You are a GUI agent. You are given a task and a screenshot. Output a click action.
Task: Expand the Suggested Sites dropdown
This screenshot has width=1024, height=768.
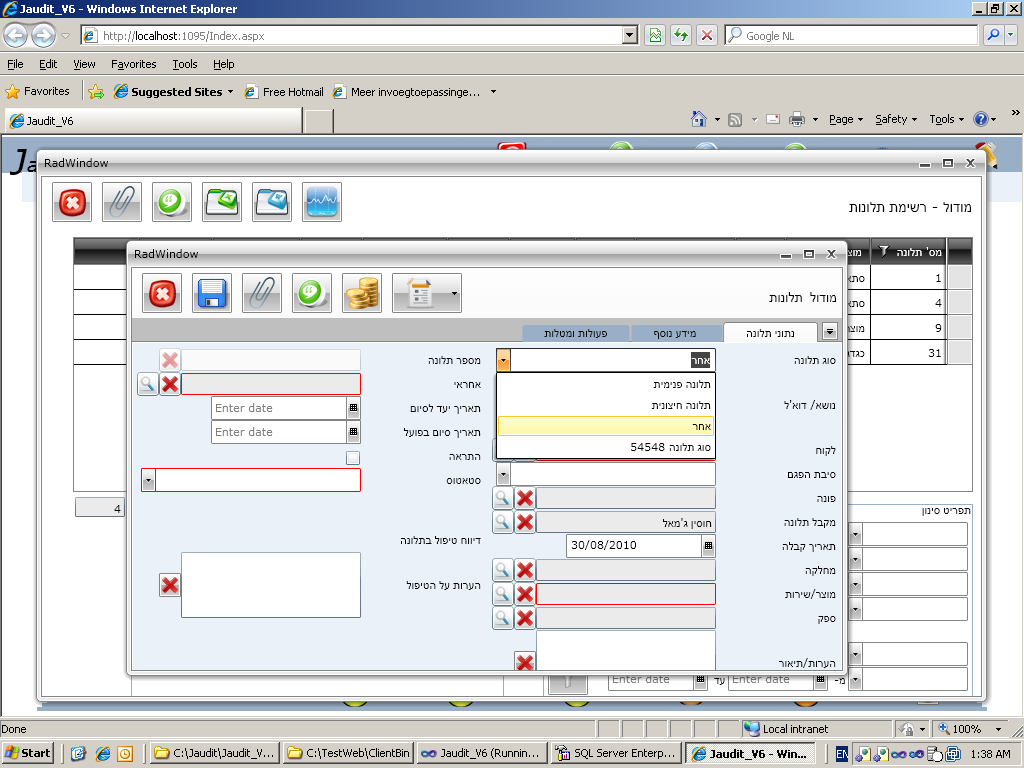click(231, 92)
